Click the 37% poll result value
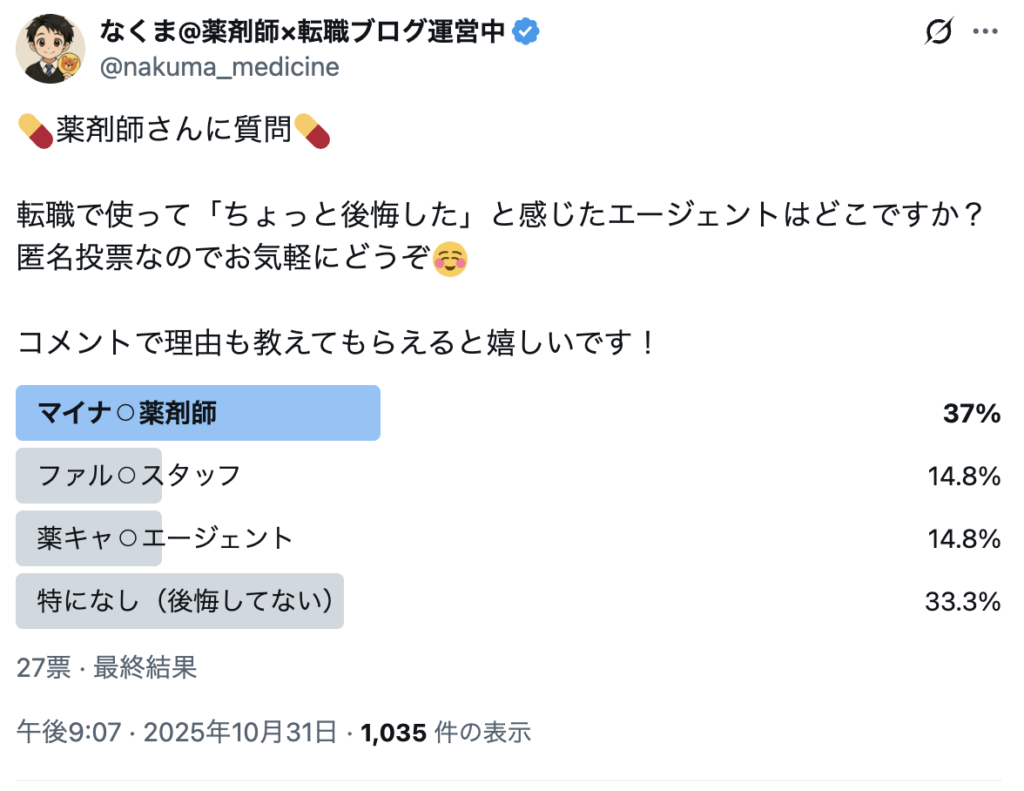Viewport: 1024px width, 791px height. pyautogui.click(x=972, y=414)
